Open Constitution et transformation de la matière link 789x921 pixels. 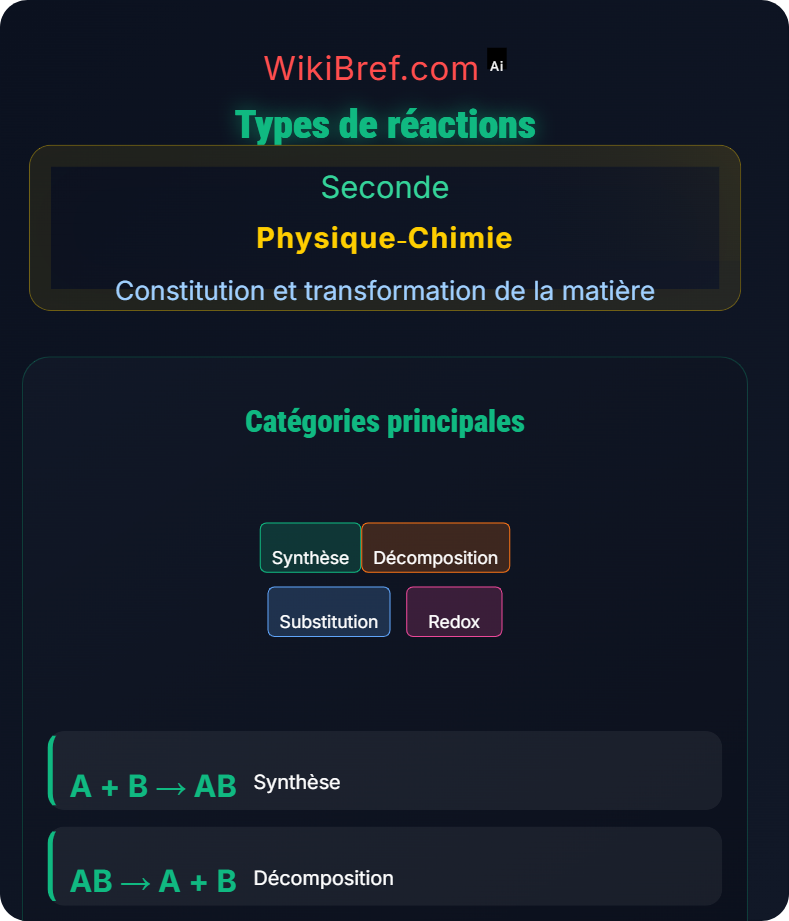[385, 291]
